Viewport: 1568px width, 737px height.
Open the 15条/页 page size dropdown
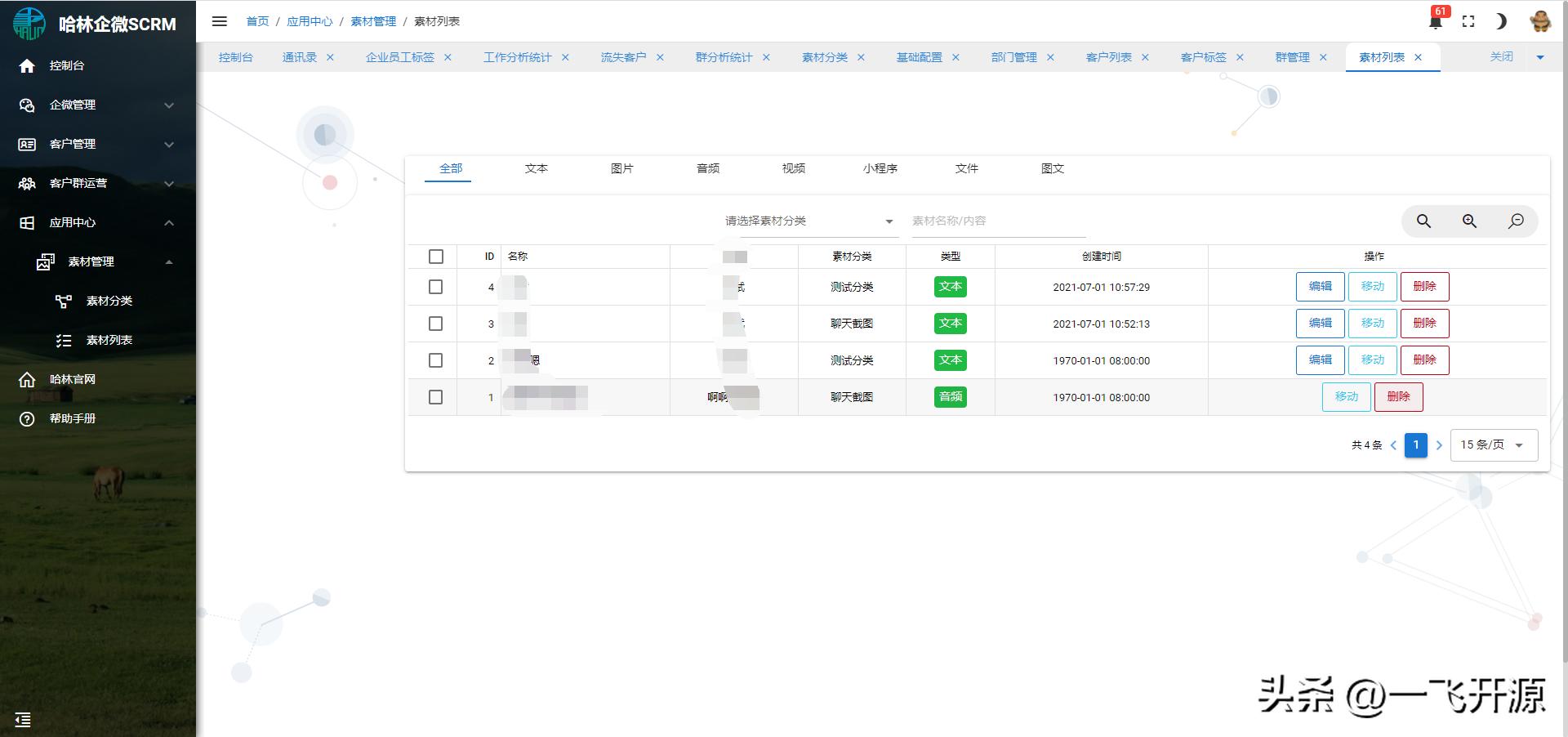pyautogui.click(x=1493, y=445)
